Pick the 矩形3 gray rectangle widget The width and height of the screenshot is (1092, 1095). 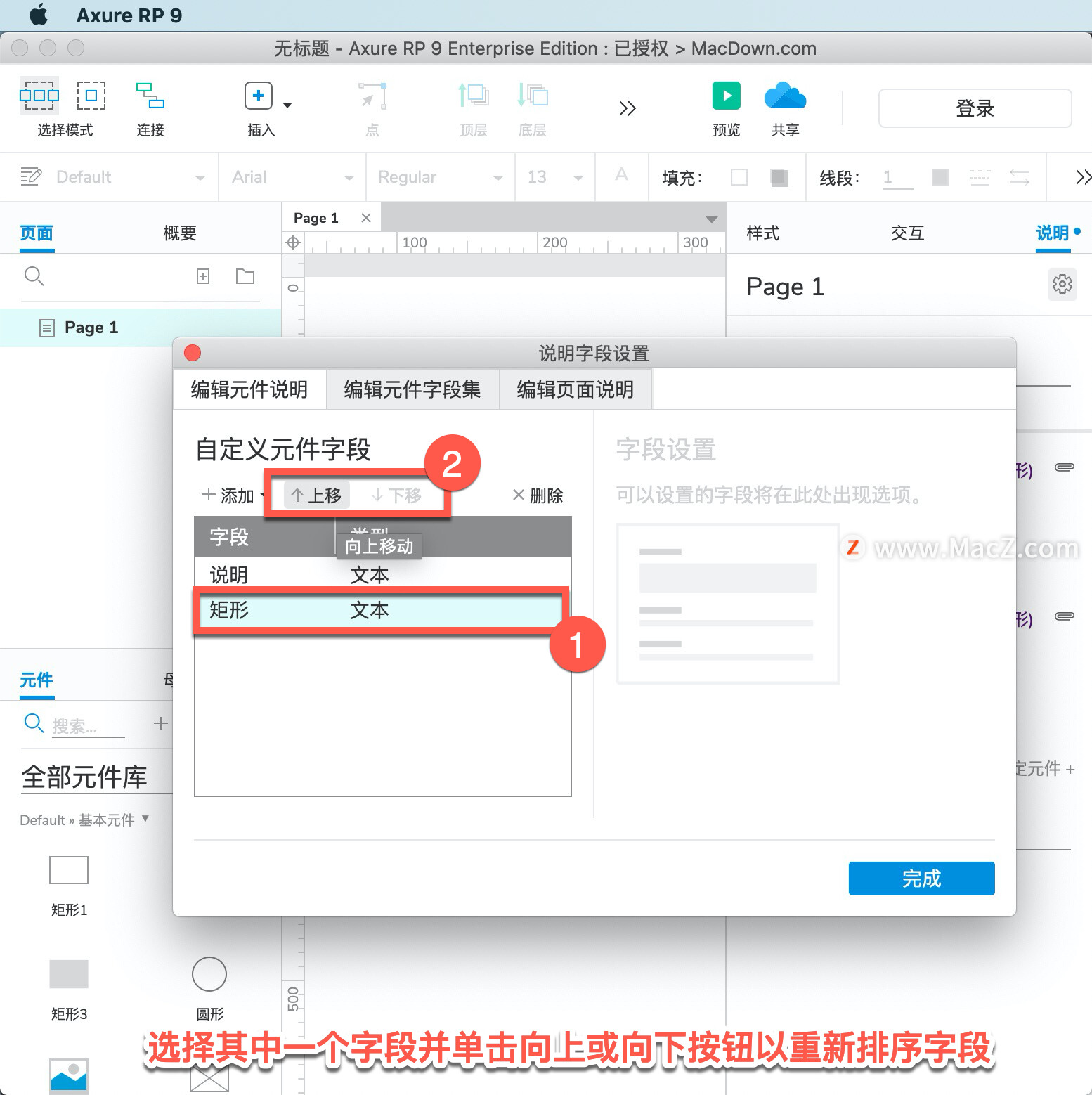coord(69,974)
